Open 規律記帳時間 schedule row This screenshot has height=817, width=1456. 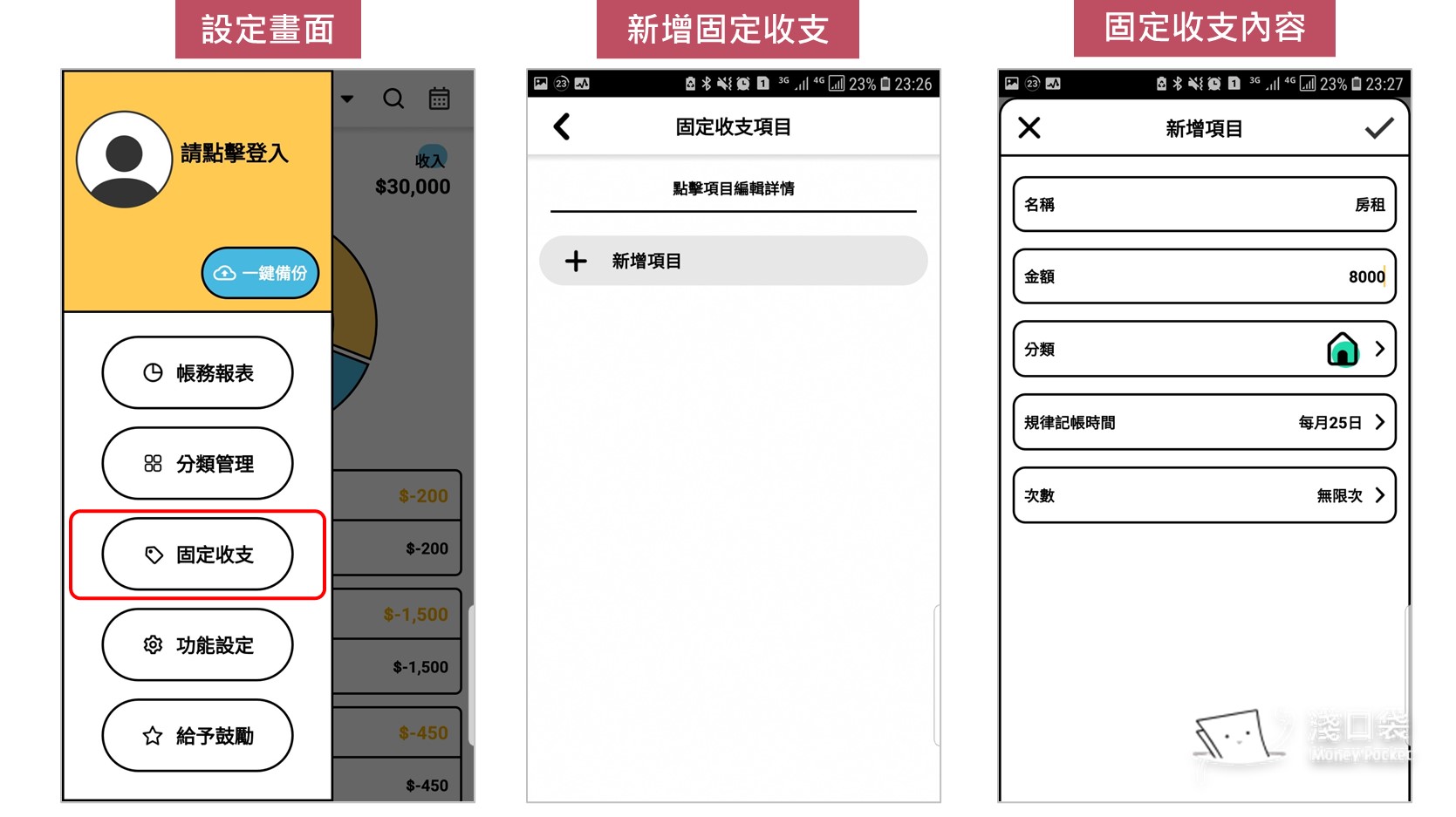(x=1204, y=422)
